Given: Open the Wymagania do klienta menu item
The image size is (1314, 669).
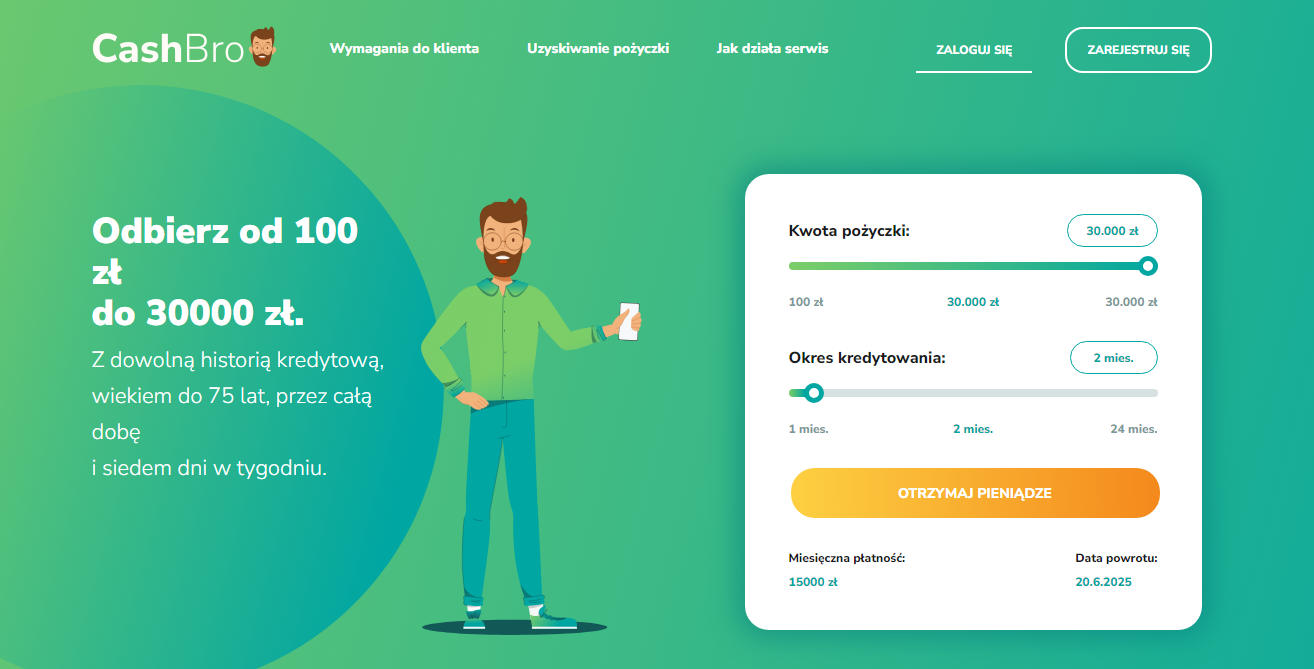Looking at the screenshot, I should (x=404, y=48).
